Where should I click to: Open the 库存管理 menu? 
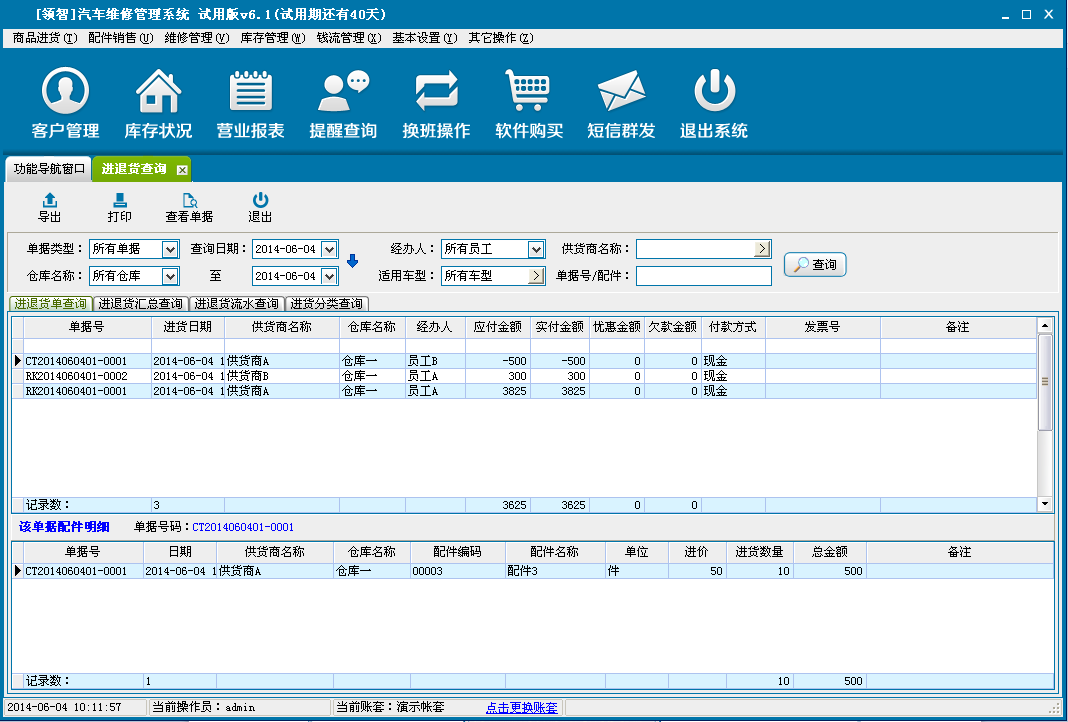pyautogui.click(x=272, y=38)
